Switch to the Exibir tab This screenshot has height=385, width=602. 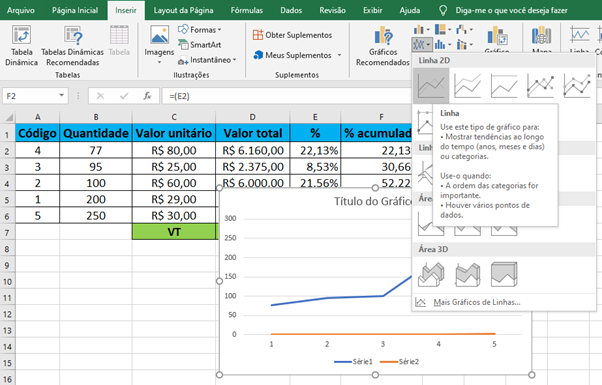(x=373, y=10)
